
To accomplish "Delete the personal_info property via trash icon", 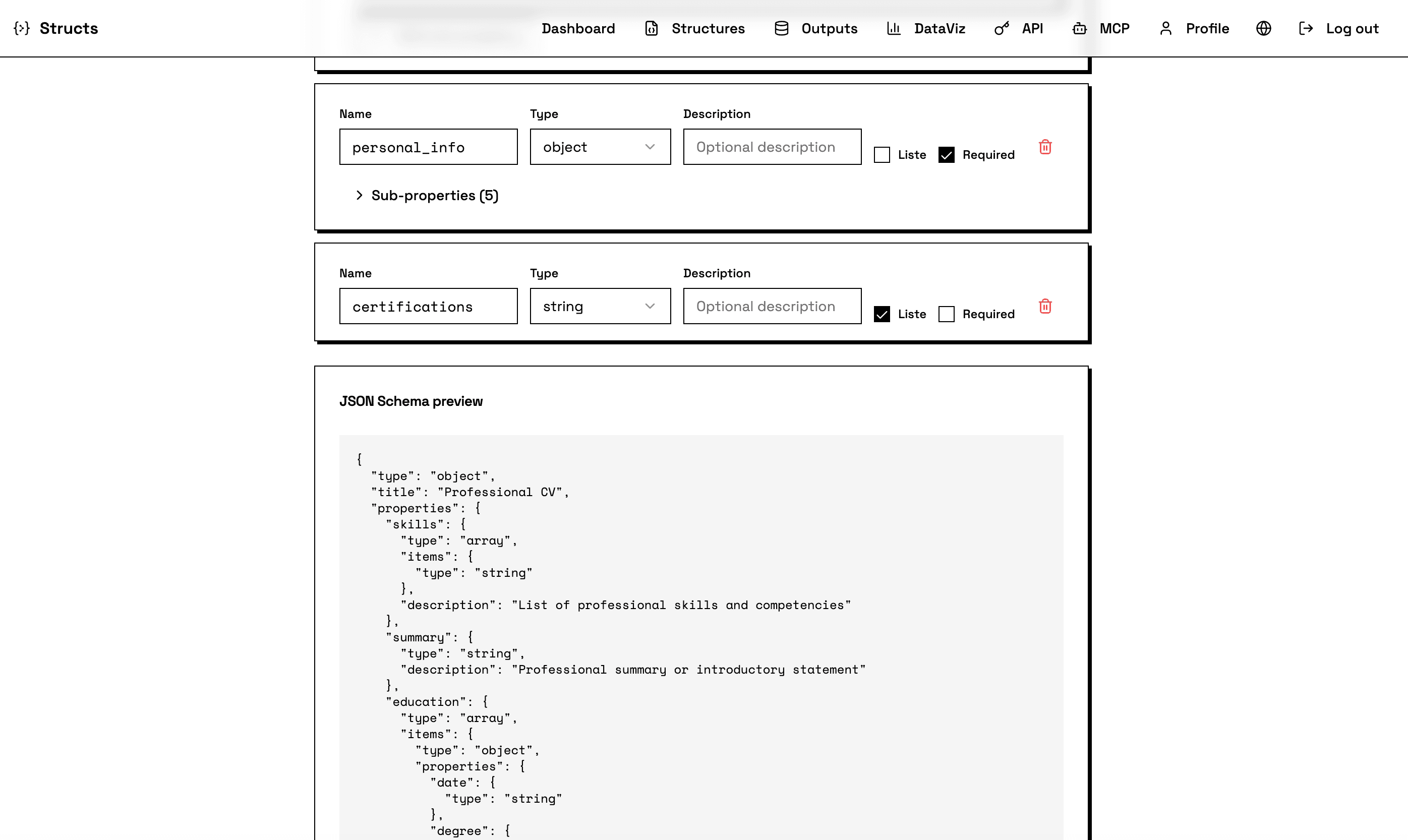I will point(1045,147).
